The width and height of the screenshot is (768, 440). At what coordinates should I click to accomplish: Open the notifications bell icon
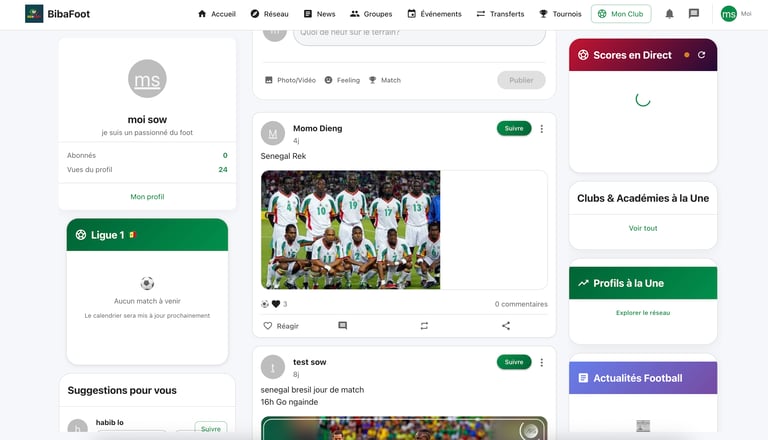[x=669, y=14]
